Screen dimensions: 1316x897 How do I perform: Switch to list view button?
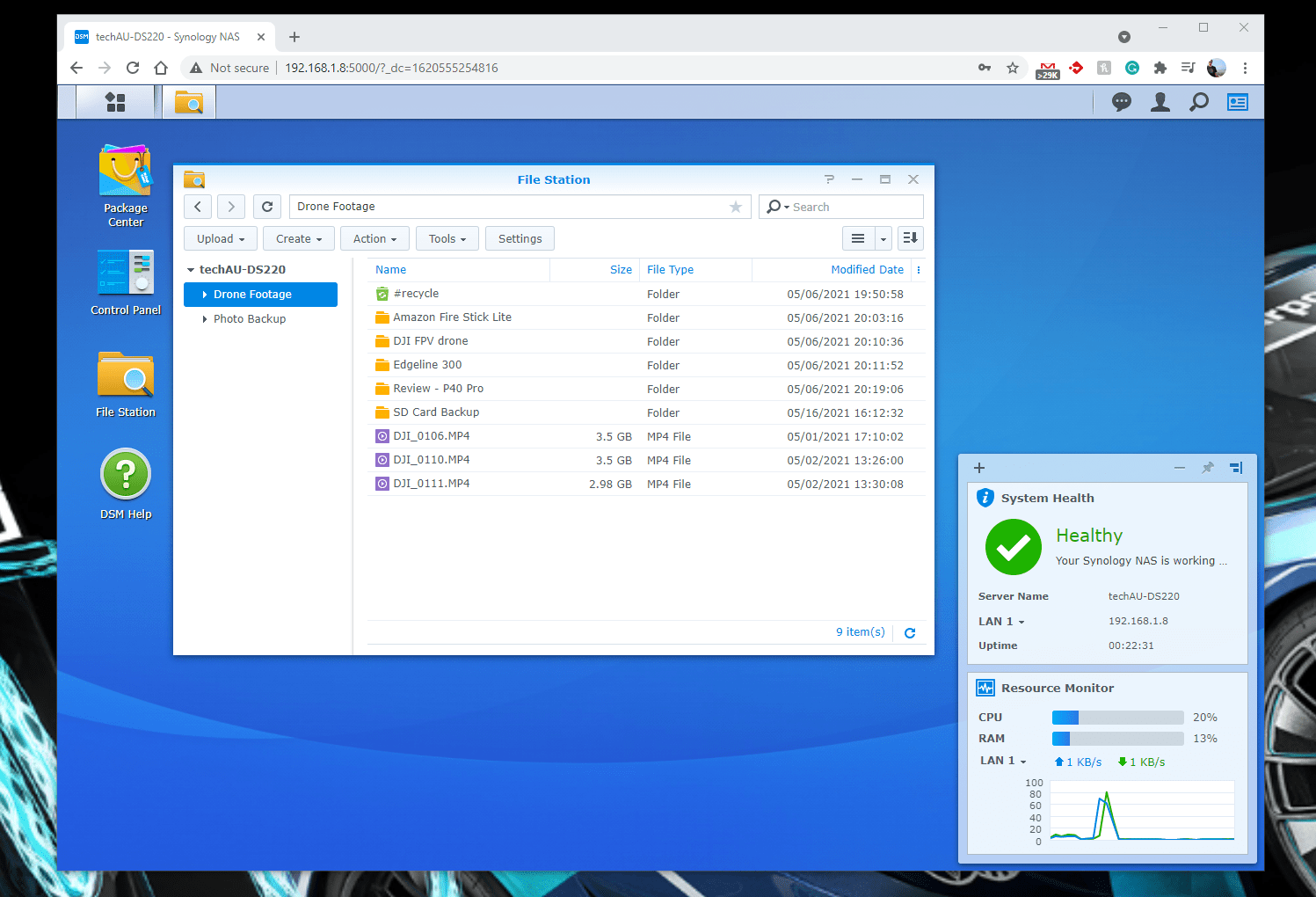(858, 238)
